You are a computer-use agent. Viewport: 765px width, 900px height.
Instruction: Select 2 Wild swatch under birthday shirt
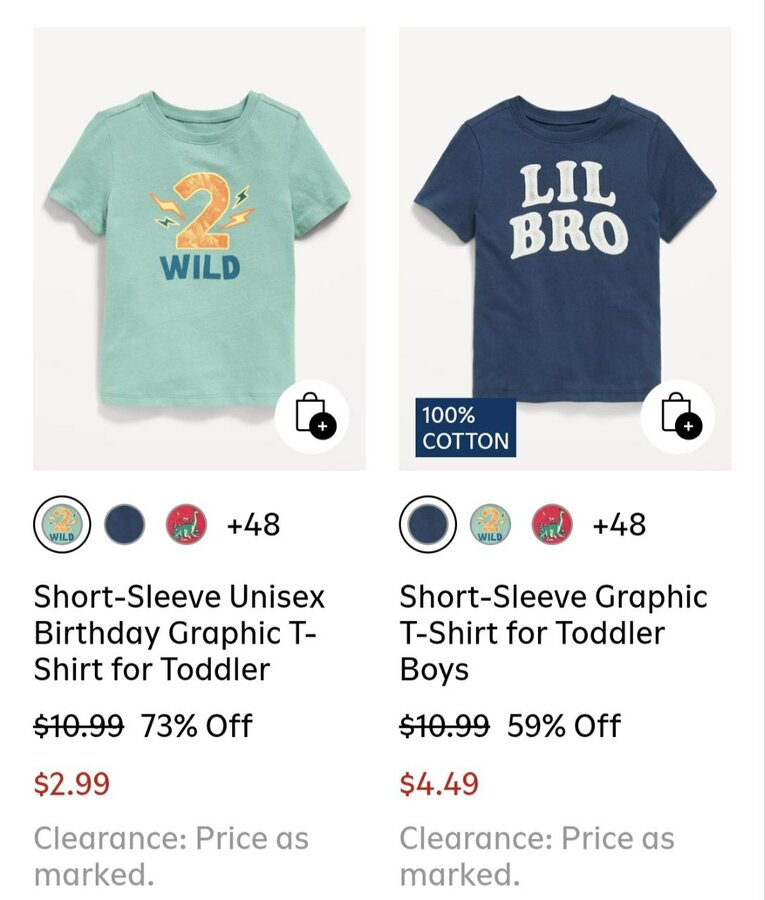pyautogui.click(x=62, y=523)
